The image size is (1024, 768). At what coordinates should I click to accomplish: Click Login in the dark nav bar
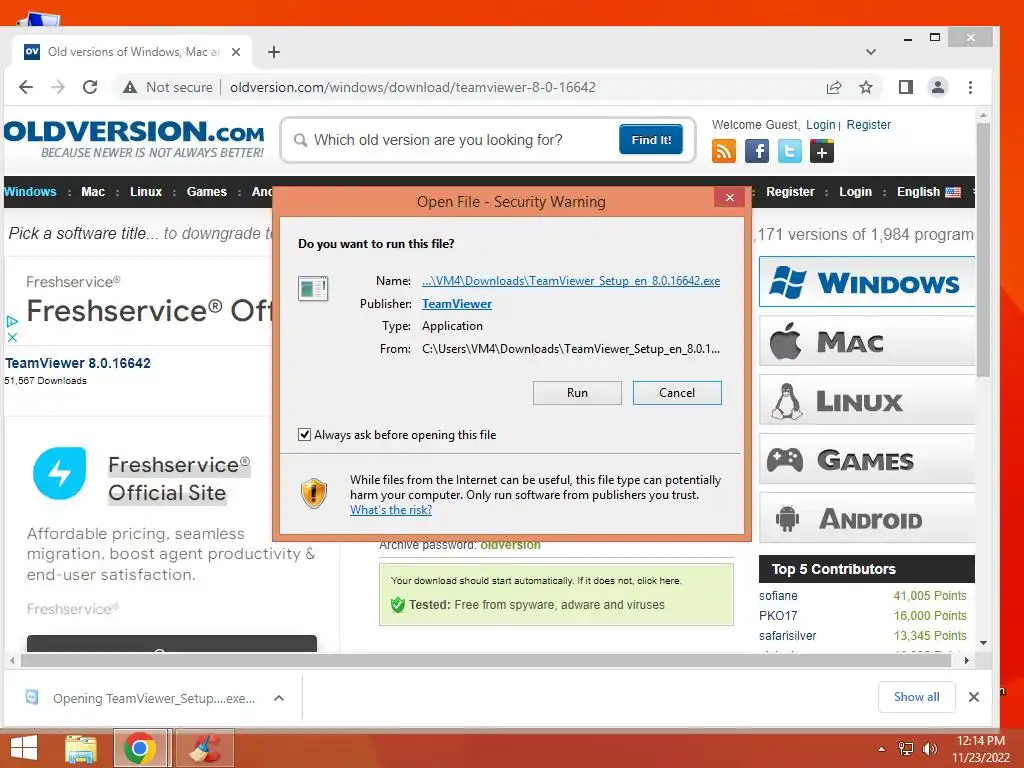point(856,192)
